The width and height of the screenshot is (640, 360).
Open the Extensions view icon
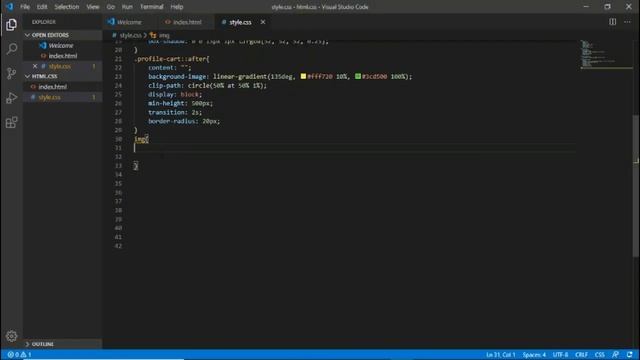(x=11, y=122)
